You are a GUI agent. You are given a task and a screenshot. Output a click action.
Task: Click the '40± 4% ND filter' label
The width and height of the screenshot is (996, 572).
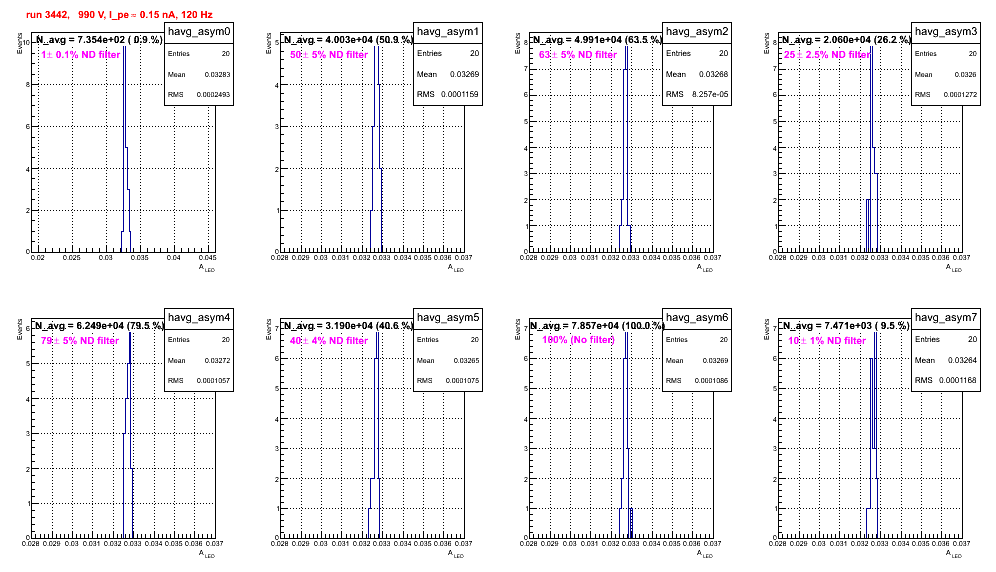click(x=329, y=341)
